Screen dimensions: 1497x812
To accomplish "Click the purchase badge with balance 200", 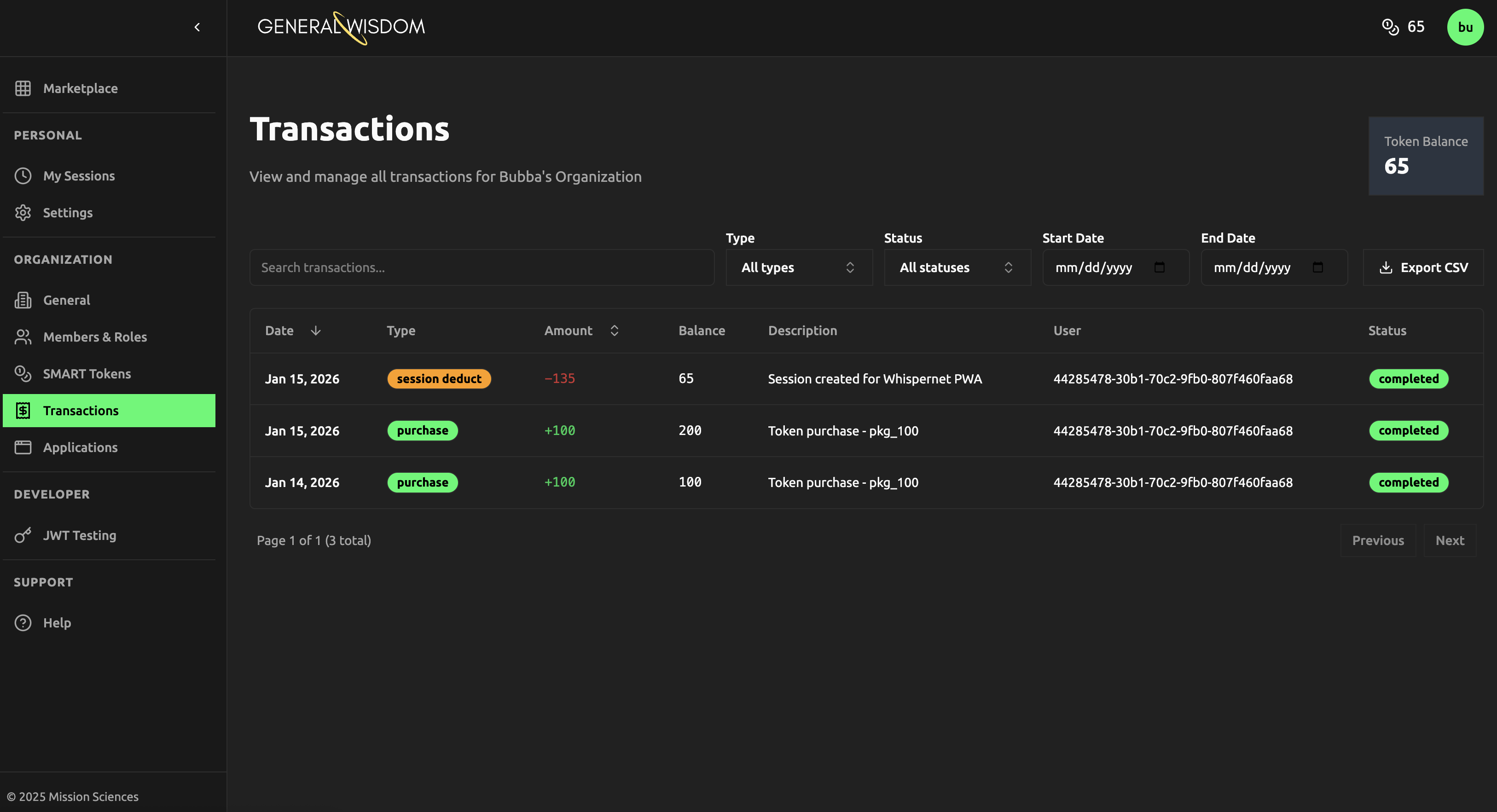I will click(x=423, y=431).
